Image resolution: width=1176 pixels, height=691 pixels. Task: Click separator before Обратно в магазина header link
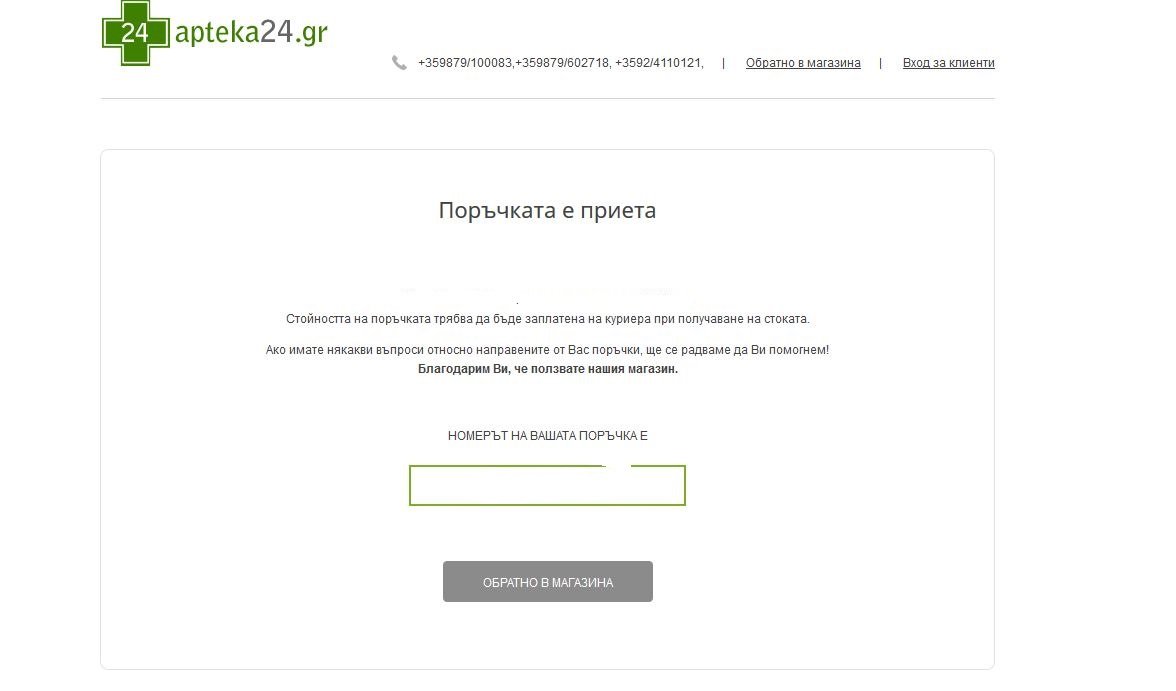tap(724, 63)
